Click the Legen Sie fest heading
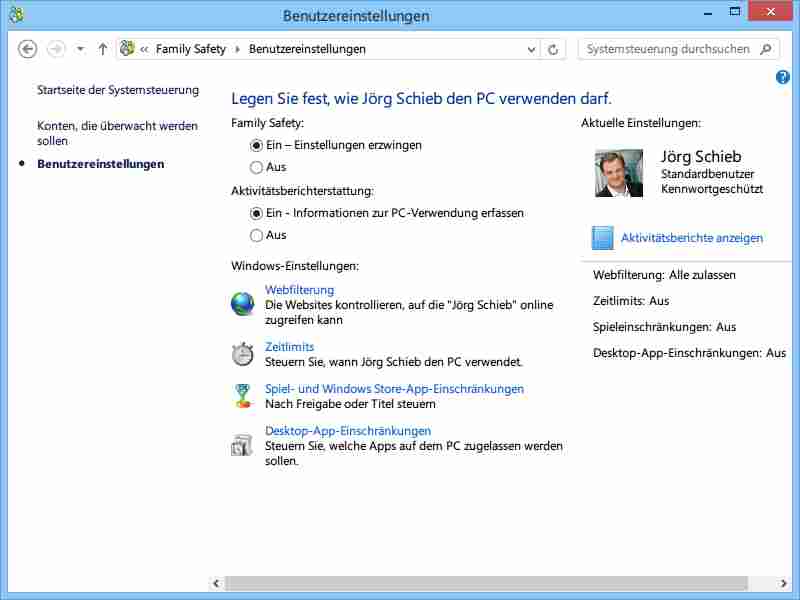 (x=421, y=98)
